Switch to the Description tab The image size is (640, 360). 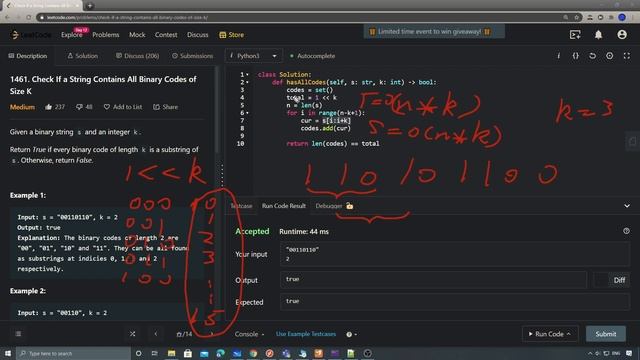(28, 56)
